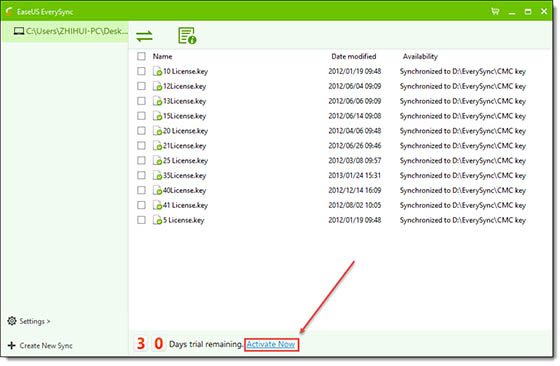Click the sync arrows icon in toolbar
Viewport: 560px width, 366px height.
point(144,36)
